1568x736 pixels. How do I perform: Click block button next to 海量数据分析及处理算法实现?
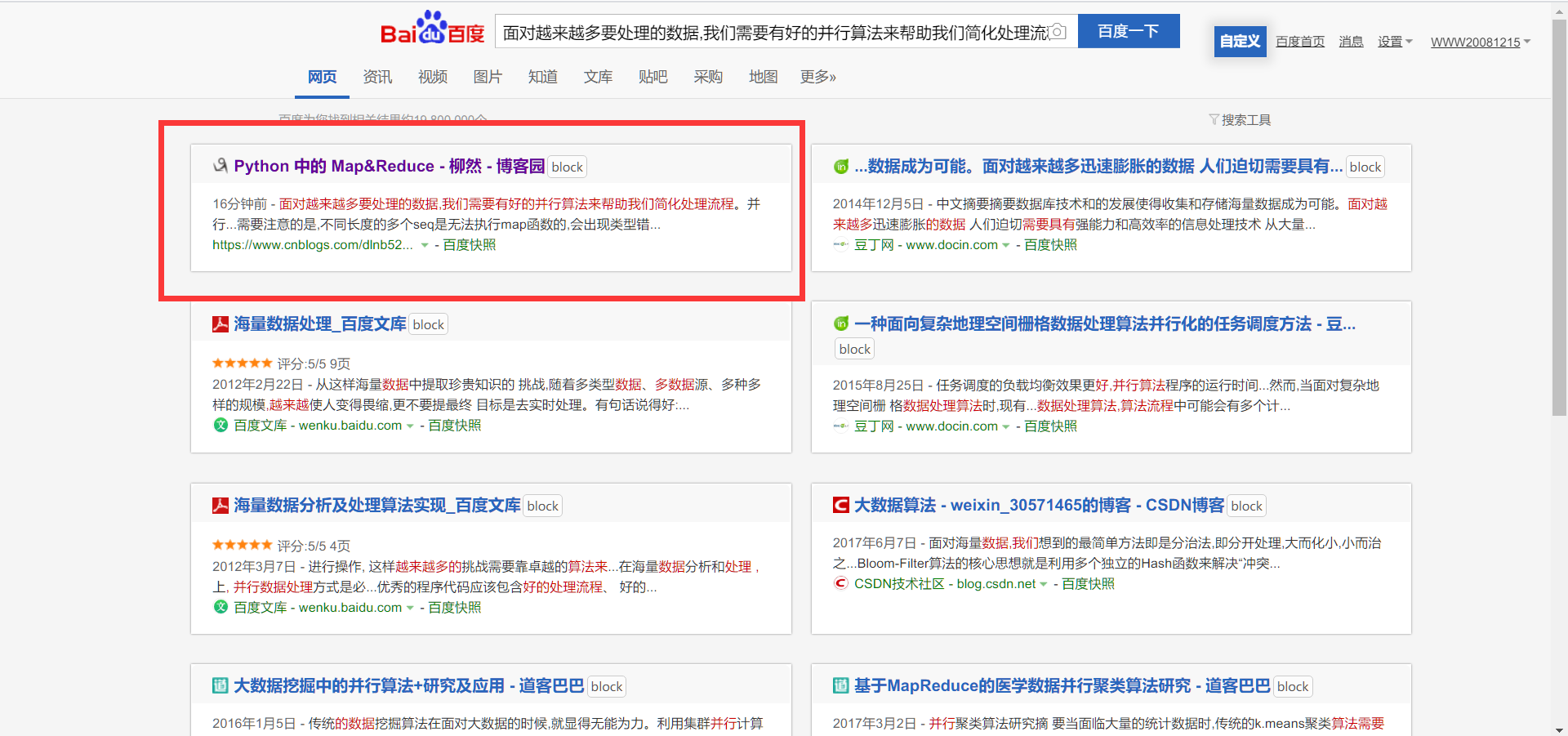click(x=542, y=506)
